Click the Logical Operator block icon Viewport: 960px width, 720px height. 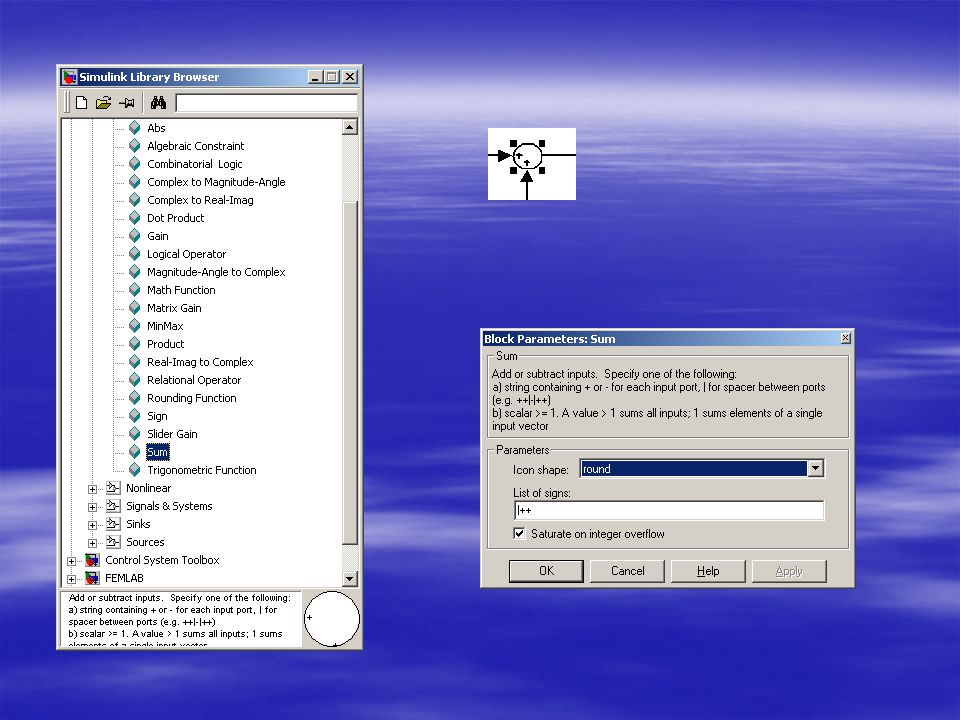point(135,253)
